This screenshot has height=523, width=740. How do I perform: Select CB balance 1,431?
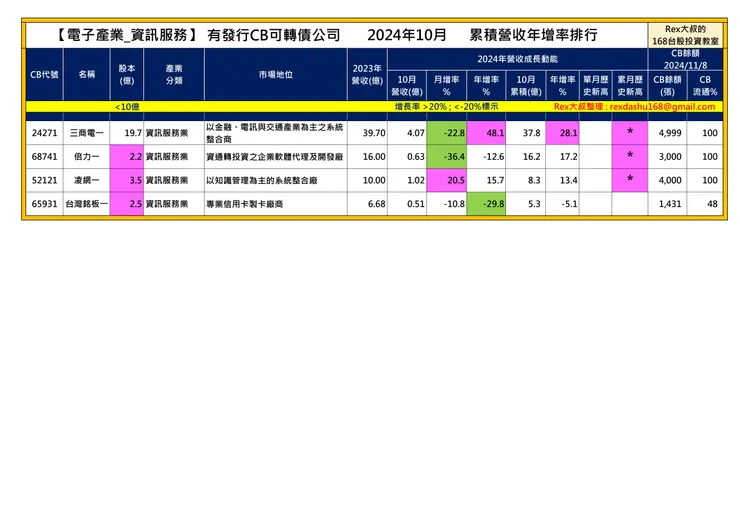pos(670,204)
